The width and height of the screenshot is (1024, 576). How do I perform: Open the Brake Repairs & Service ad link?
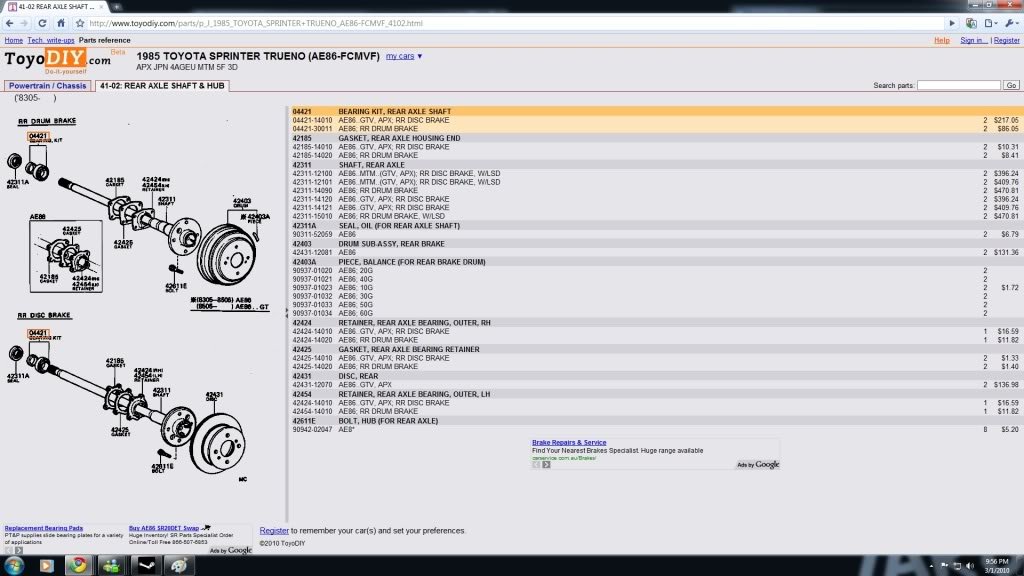[x=569, y=443]
